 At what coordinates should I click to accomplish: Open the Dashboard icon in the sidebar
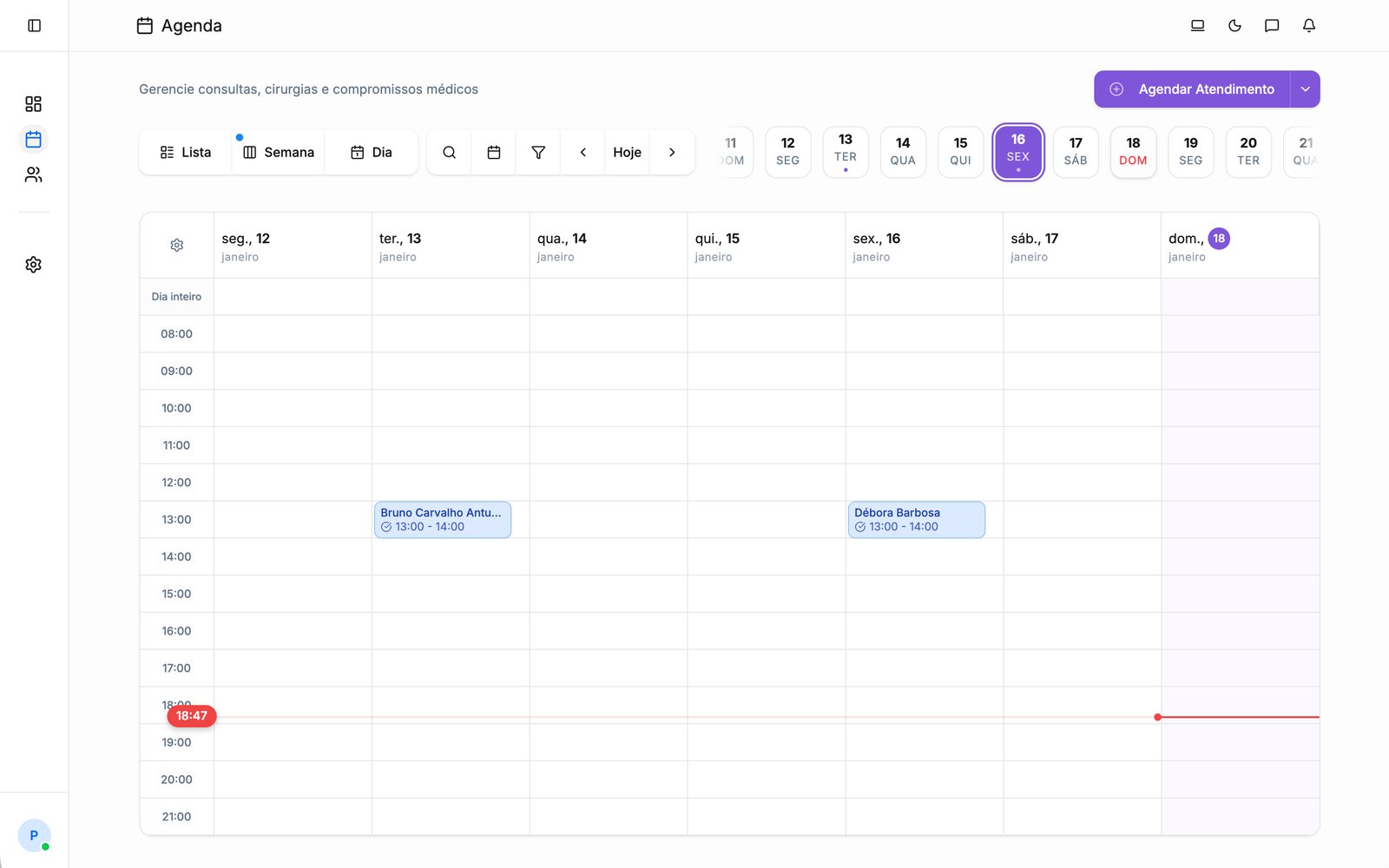click(34, 103)
